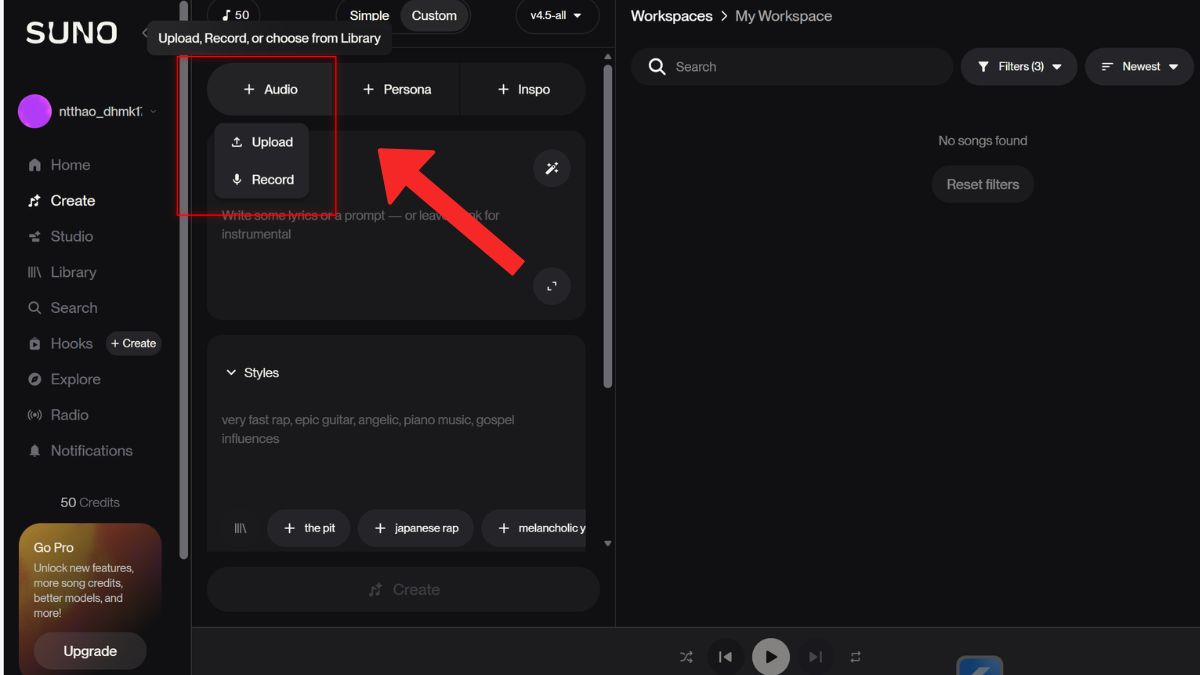Click the expand lyrics box icon
Image resolution: width=1200 pixels, height=675 pixels.
[x=551, y=286]
